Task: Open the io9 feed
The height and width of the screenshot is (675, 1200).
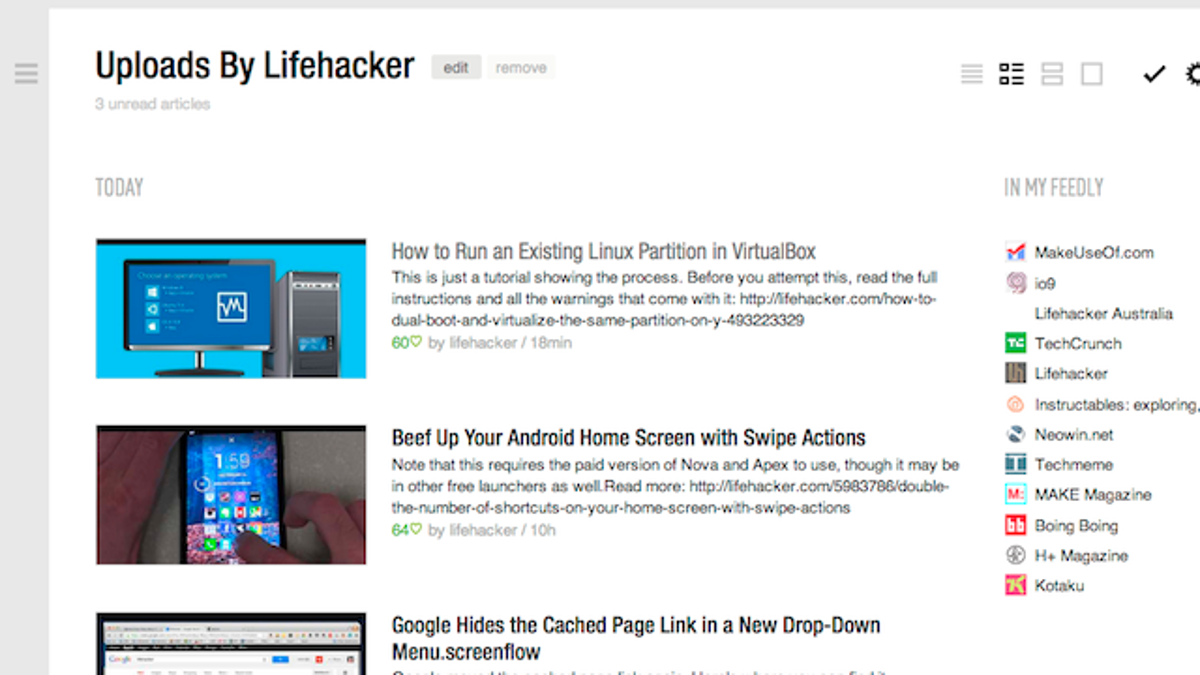Action: [1045, 283]
